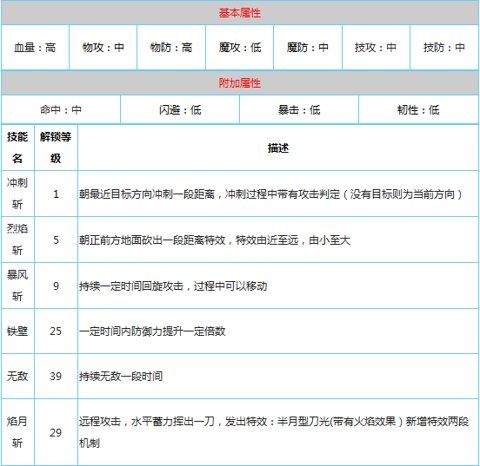Select the 冲刺斩 skill name

point(17,193)
